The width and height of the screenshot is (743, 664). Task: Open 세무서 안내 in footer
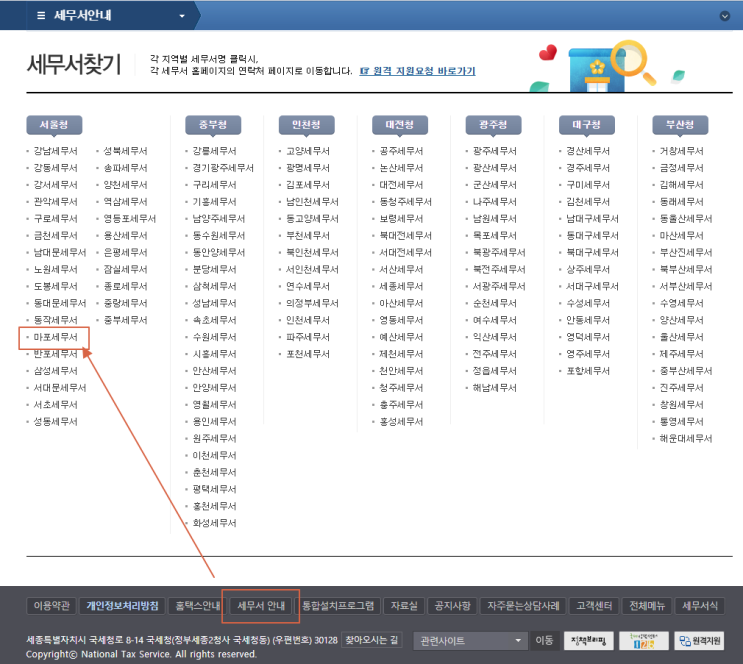[261, 606]
